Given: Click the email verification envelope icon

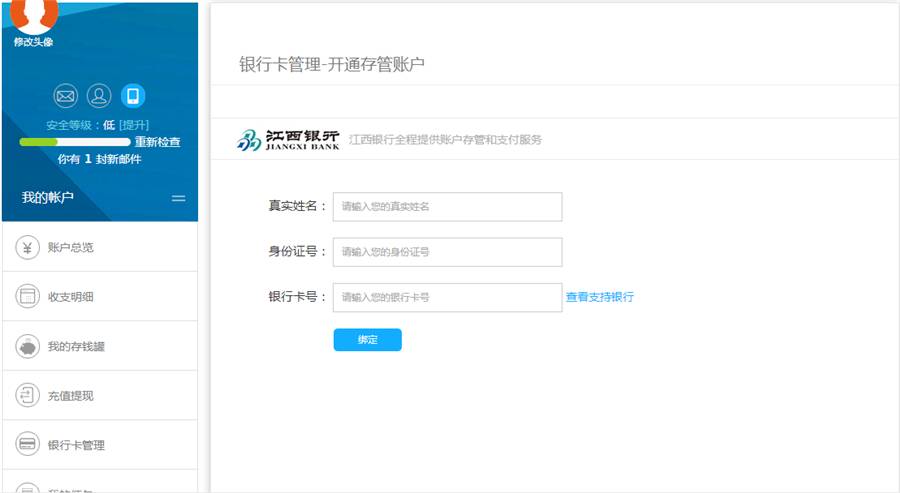Looking at the screenshot, I should click(65, 96).
